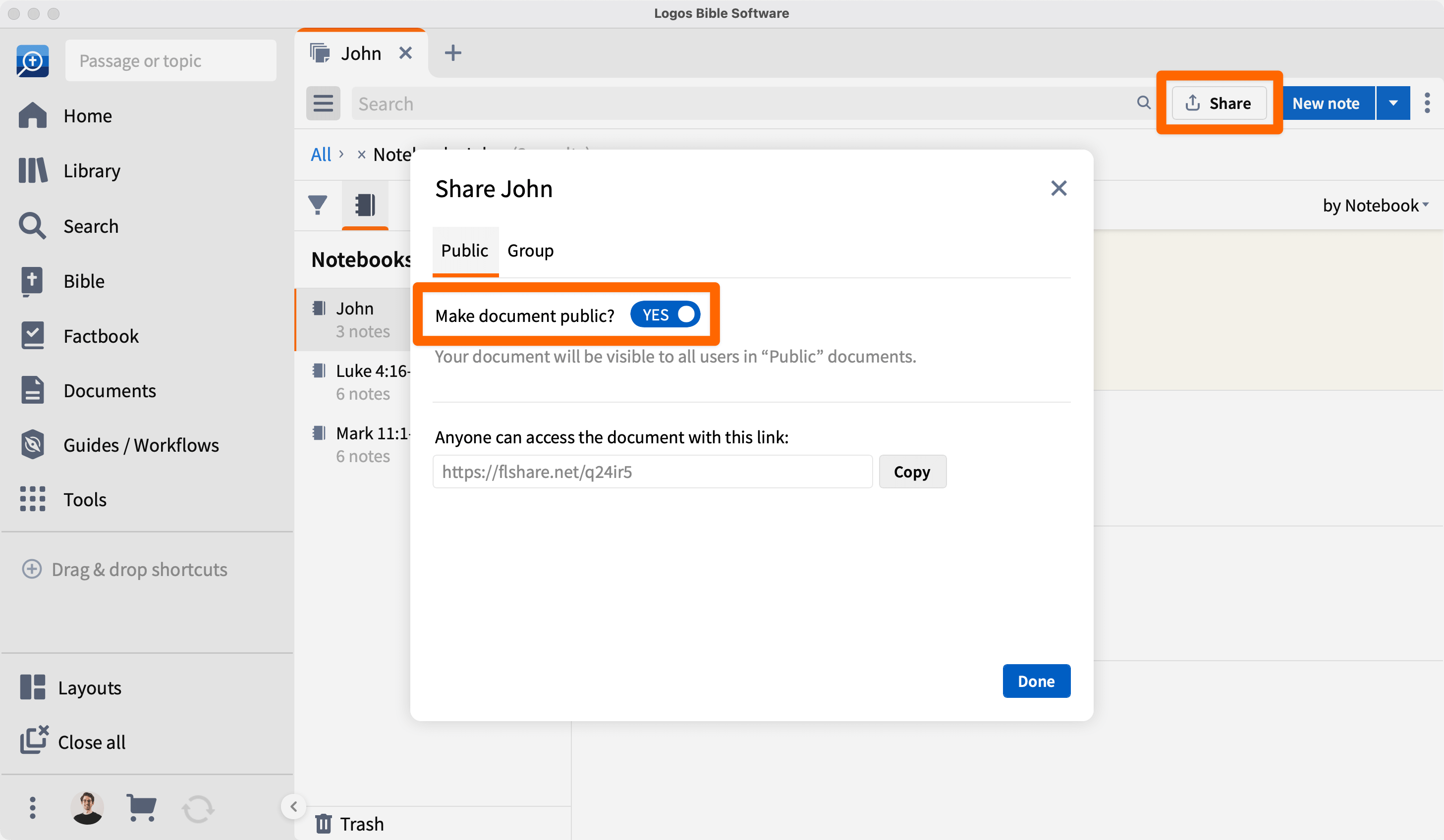Click the Share button

click(1219, 103)
